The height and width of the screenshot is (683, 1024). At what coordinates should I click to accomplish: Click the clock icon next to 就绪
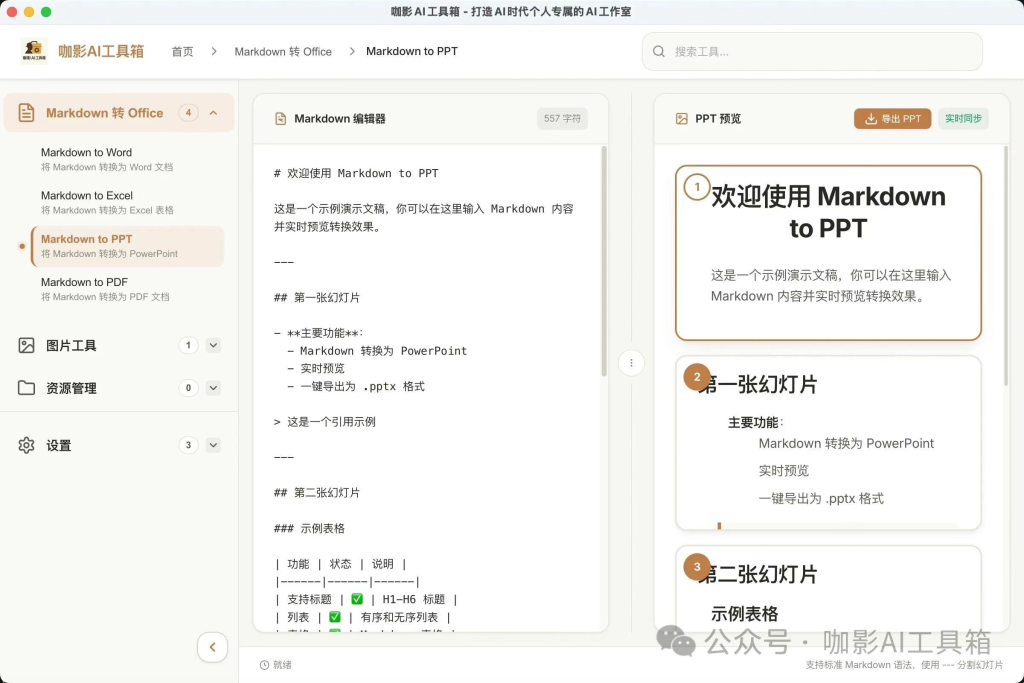point(262,664)
